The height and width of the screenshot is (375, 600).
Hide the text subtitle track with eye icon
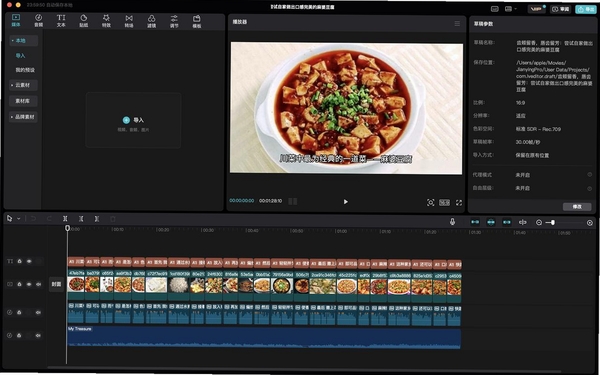click(x=29, y=261)
